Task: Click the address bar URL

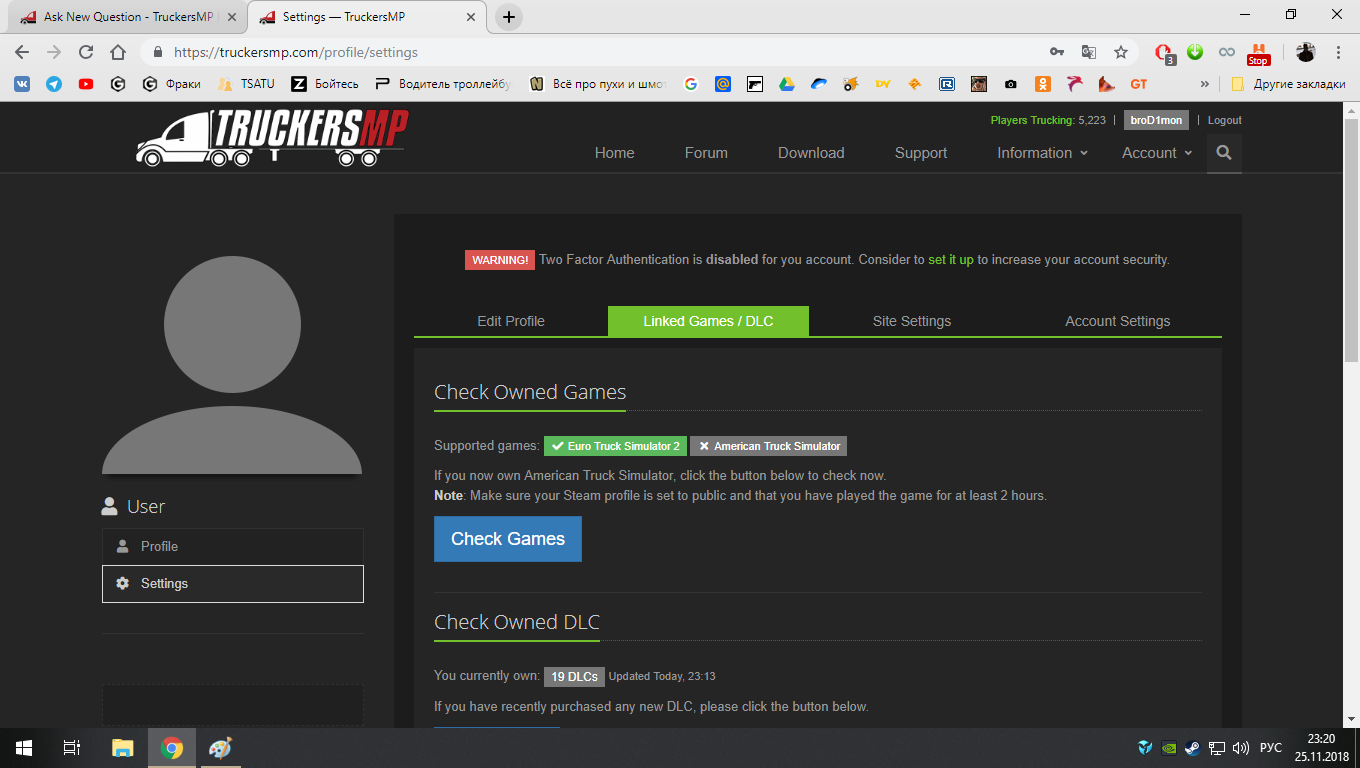Action: point(296,52)
